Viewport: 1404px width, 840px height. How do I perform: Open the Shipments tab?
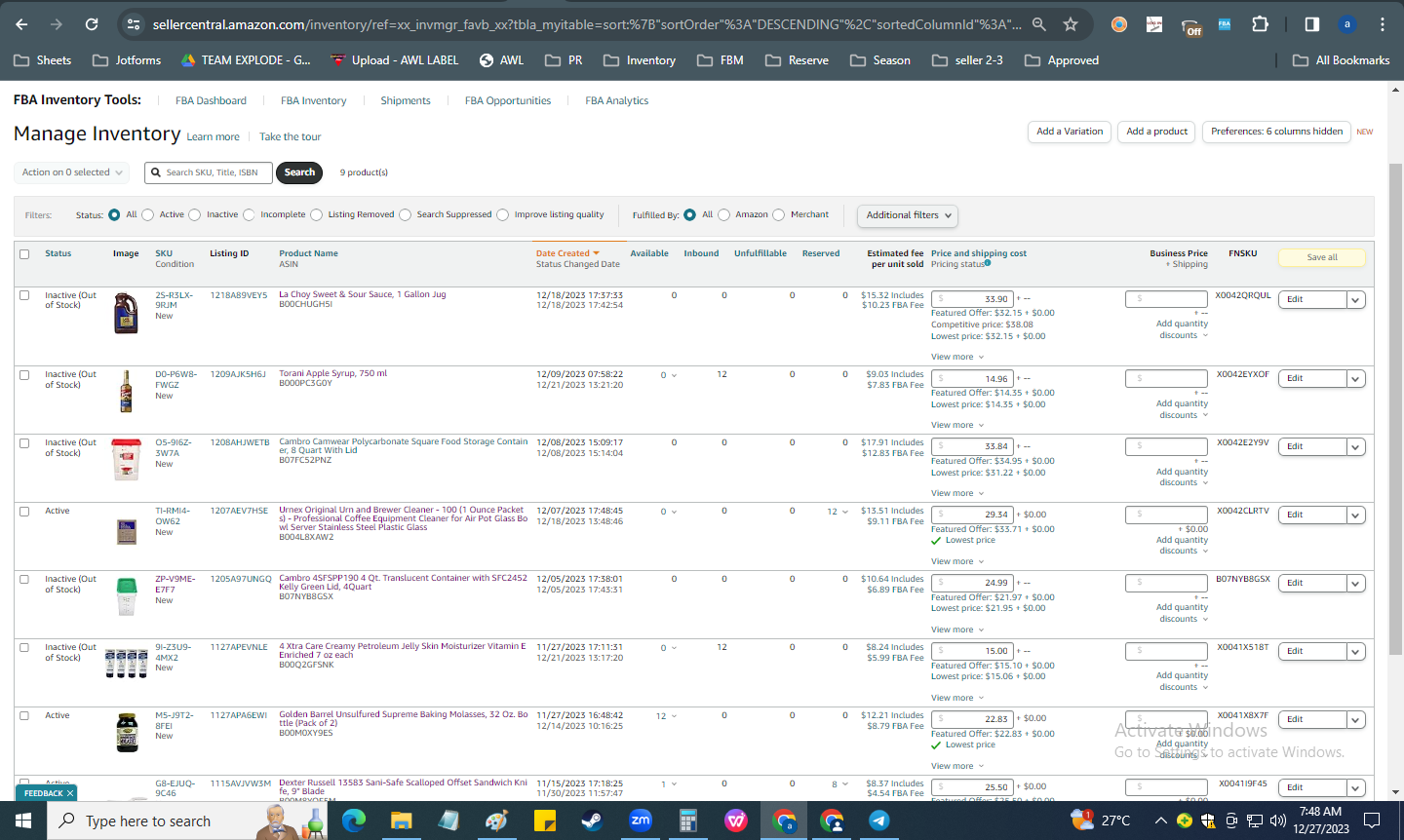[406, 101]
